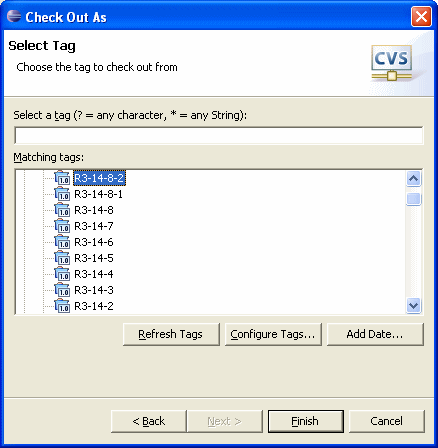Click the scrollbar down arrow
Screen dimensions: 438x448
[413, 305]
